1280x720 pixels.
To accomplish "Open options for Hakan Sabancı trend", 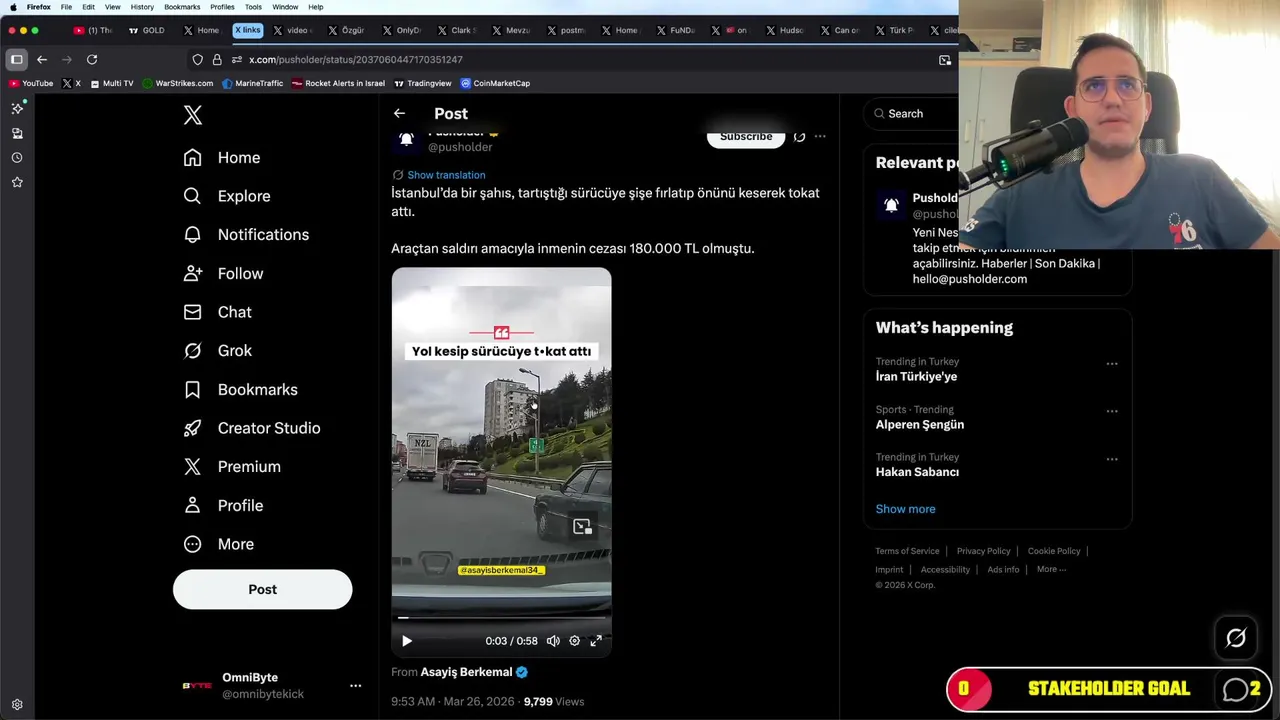I will (1112, 460).
